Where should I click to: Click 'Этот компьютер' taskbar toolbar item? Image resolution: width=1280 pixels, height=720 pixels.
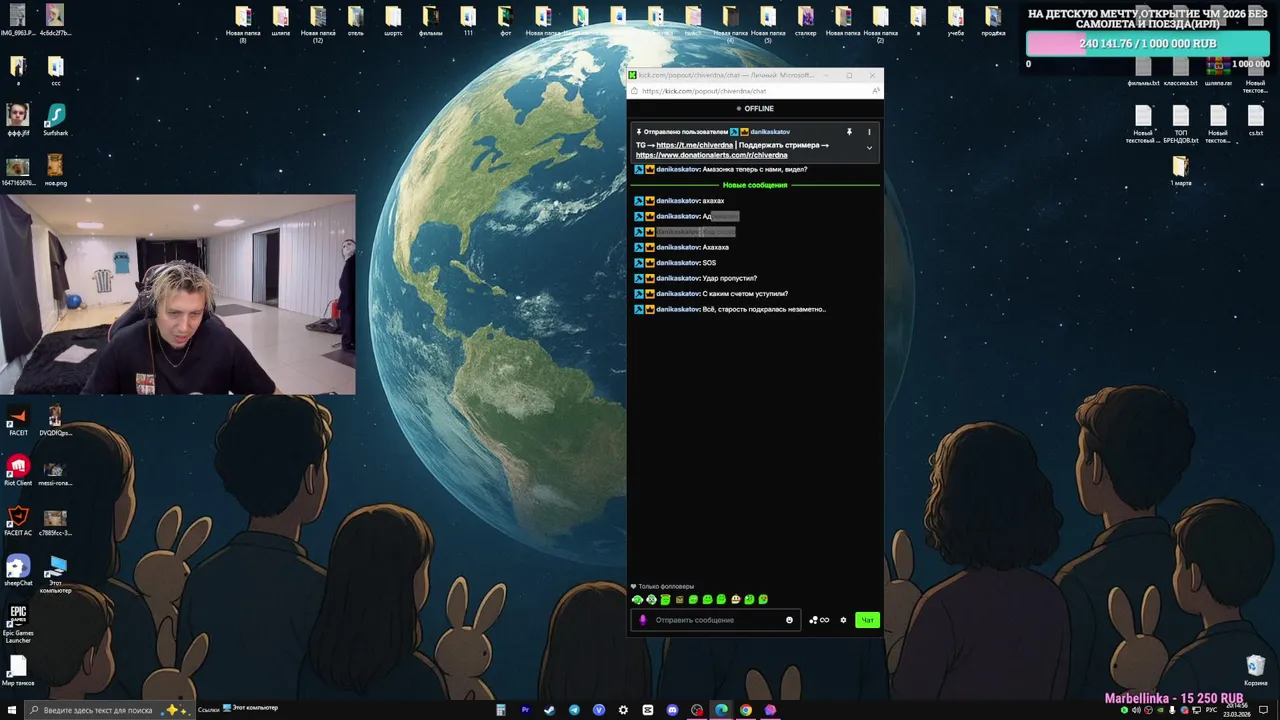click(x=250, y=709)
